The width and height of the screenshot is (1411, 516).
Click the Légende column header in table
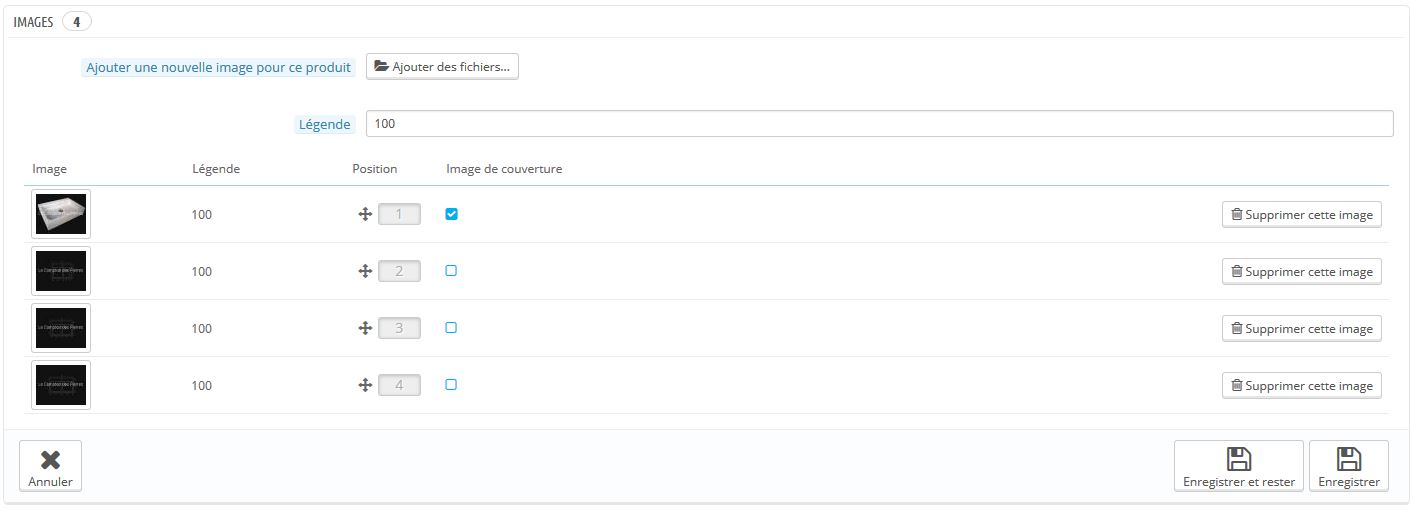click(216, 169)
